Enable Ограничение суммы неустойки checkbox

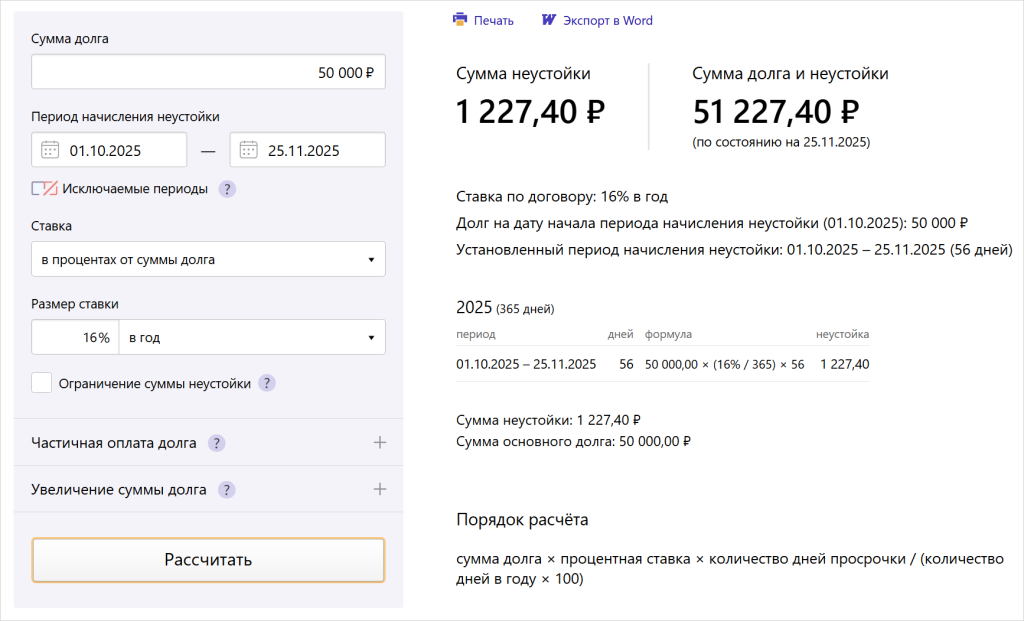42,383
